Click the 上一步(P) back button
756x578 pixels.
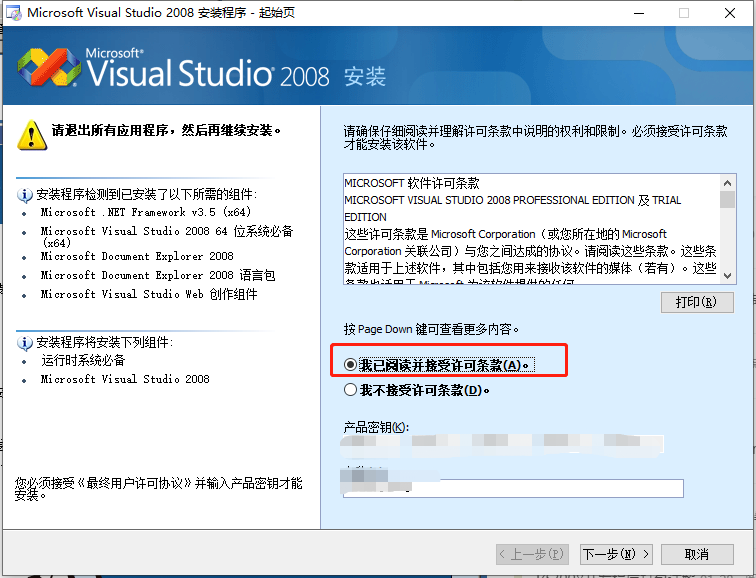(532, 554)
